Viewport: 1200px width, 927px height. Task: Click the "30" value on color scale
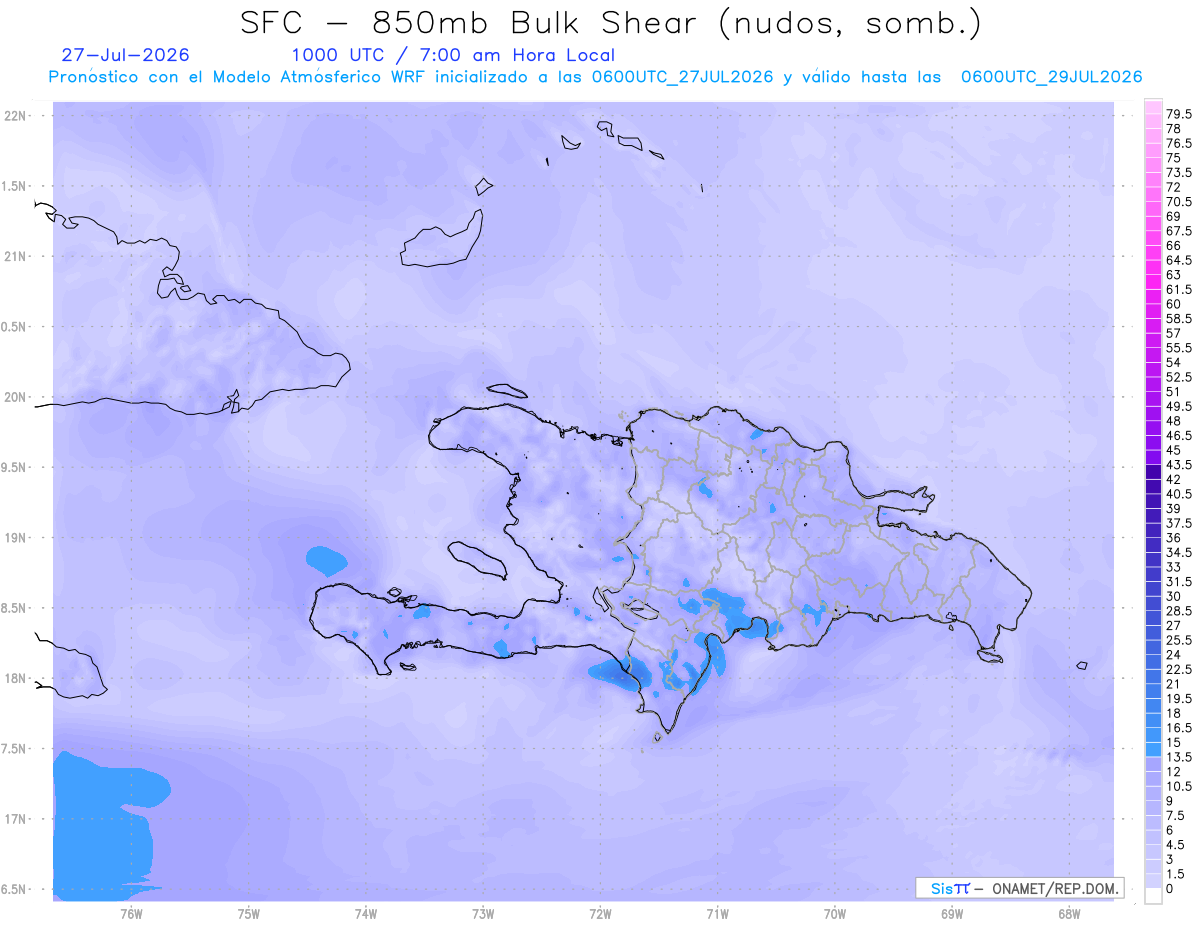click(1174, 596)
